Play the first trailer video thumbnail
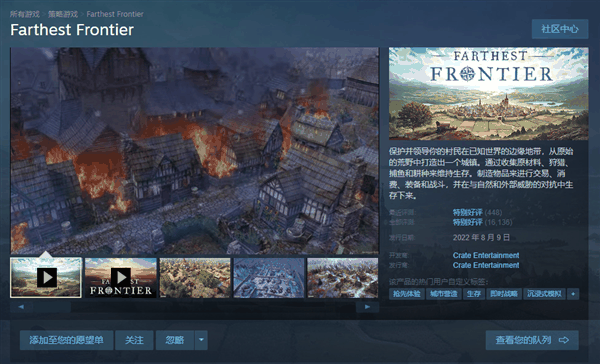600x364 pixels. [x=46, y=277]
